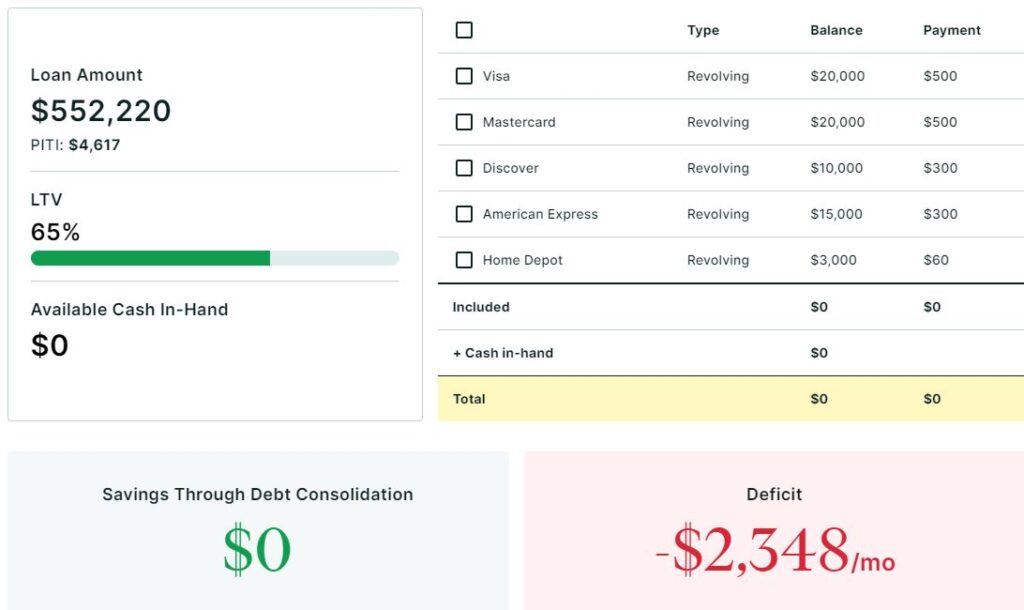Click the Deficit -$2,348/mo amount

click(x=775, y=551)
